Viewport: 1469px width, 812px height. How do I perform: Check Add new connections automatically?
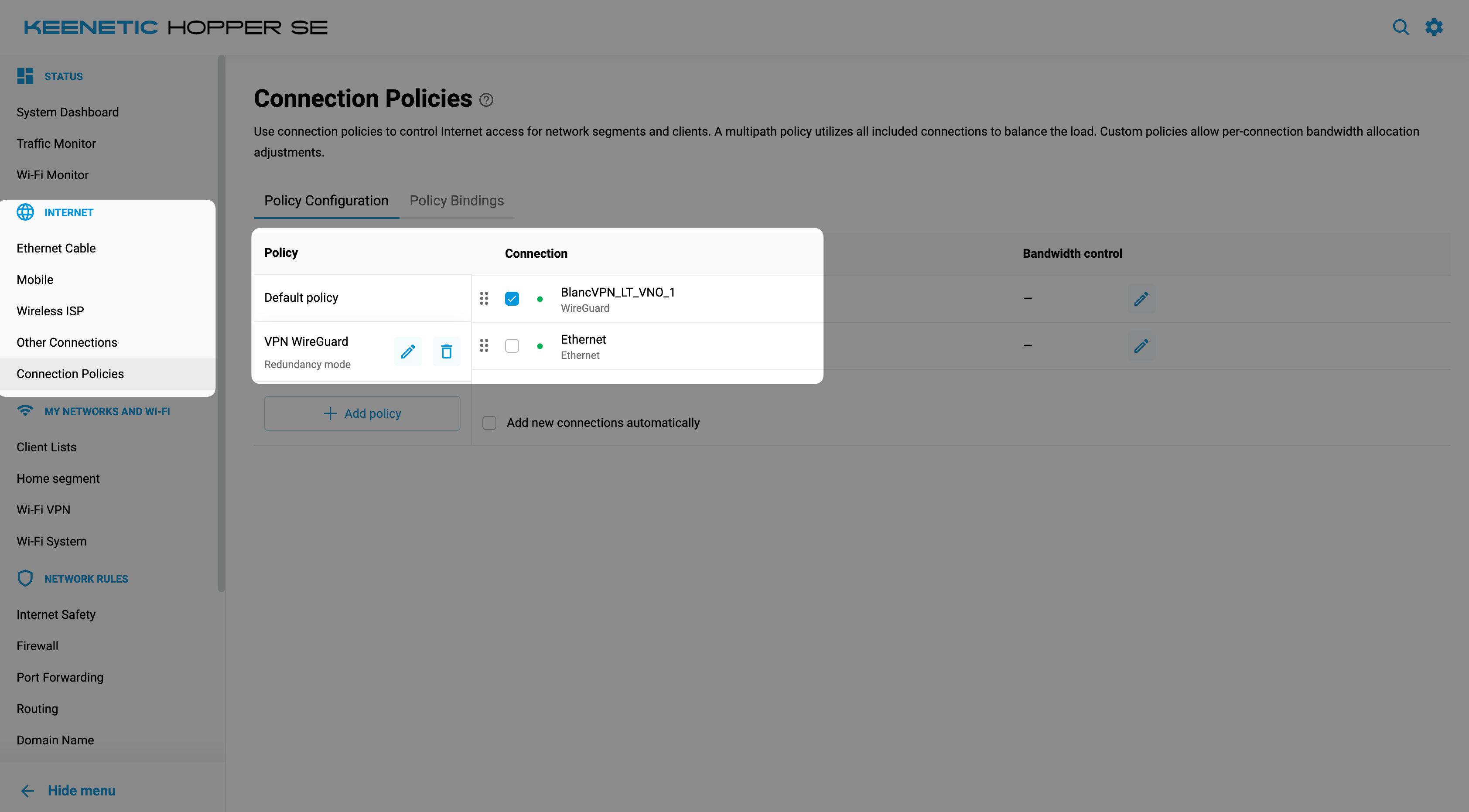tap(489, 423)
